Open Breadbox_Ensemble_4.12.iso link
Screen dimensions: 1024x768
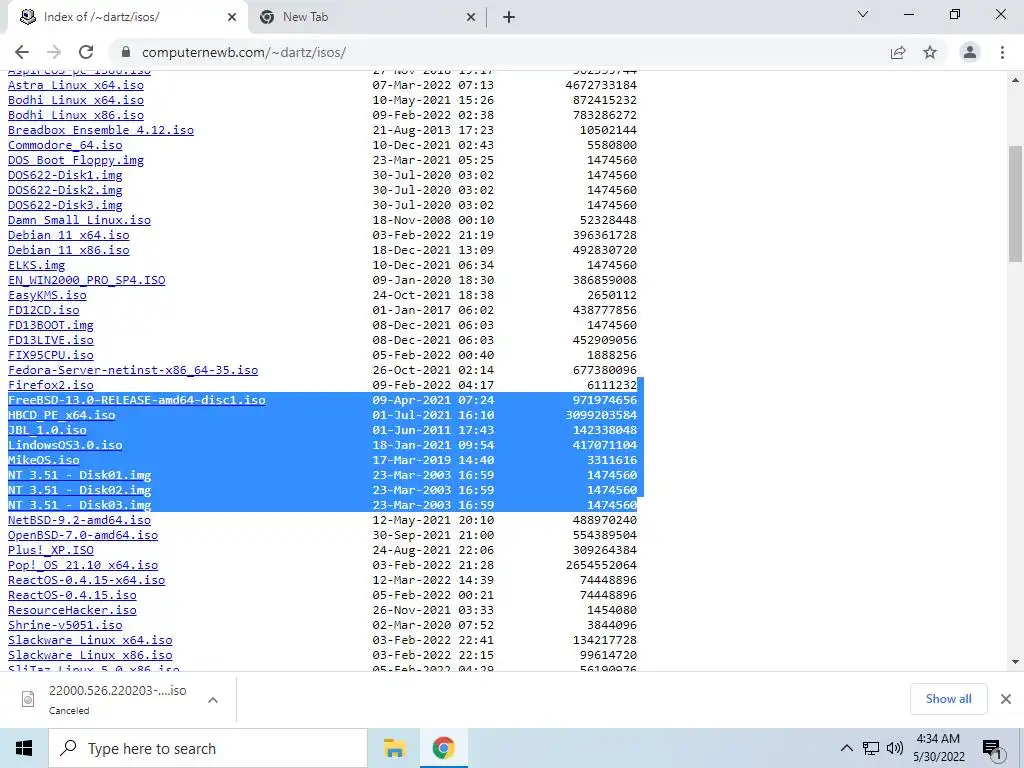click(x=101, y=130)
